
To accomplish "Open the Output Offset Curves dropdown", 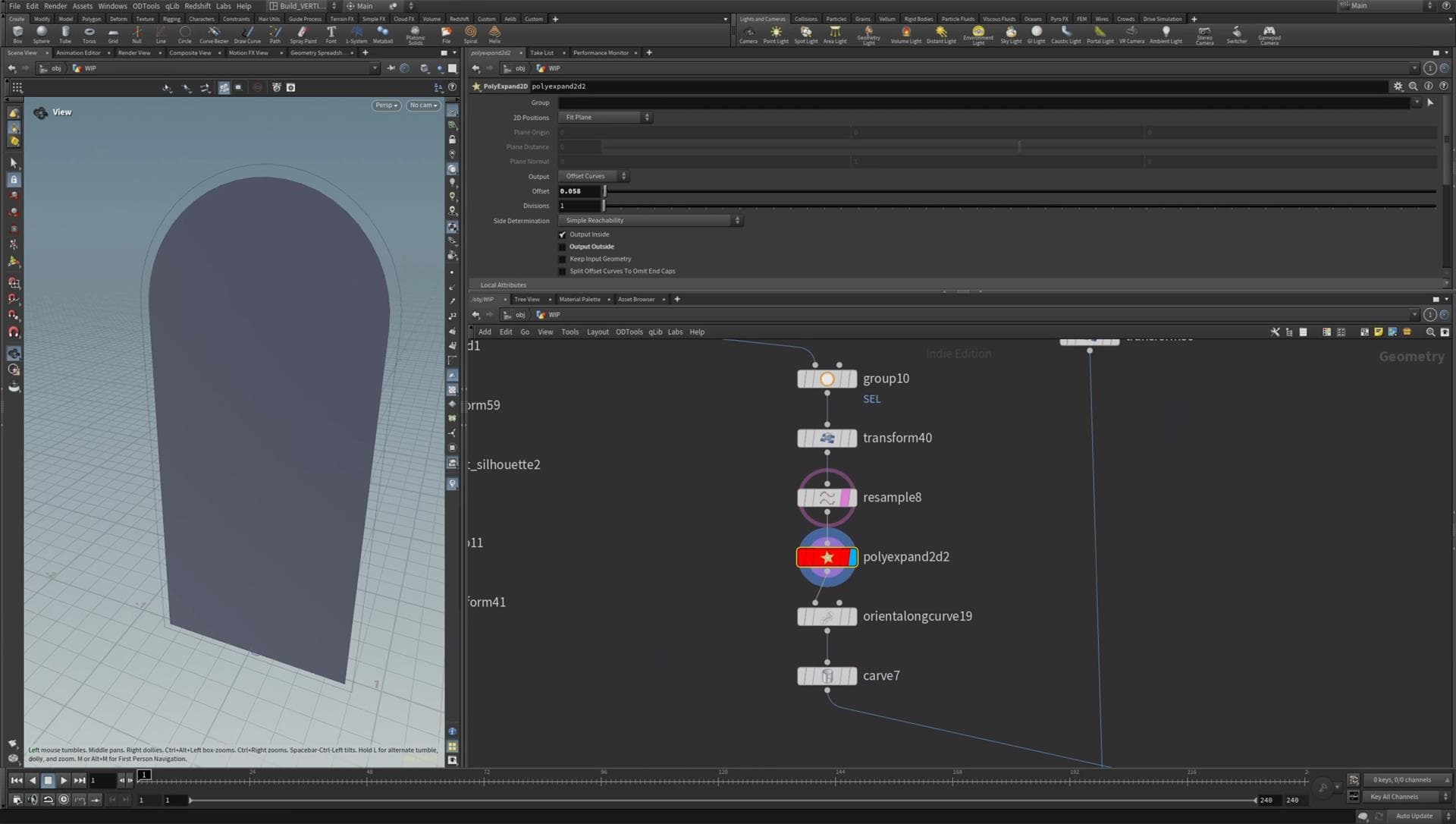I will coord(595,176).
